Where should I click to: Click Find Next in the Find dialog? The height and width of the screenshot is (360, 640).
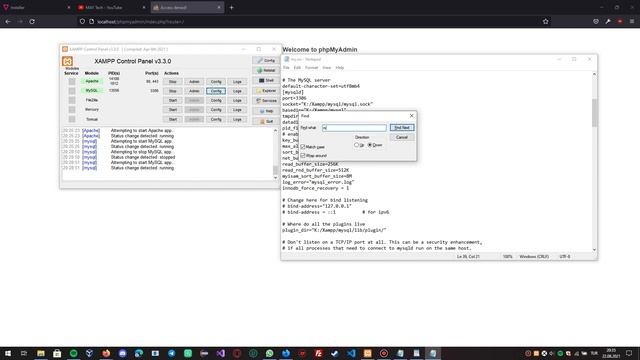(x=402, y=128)
